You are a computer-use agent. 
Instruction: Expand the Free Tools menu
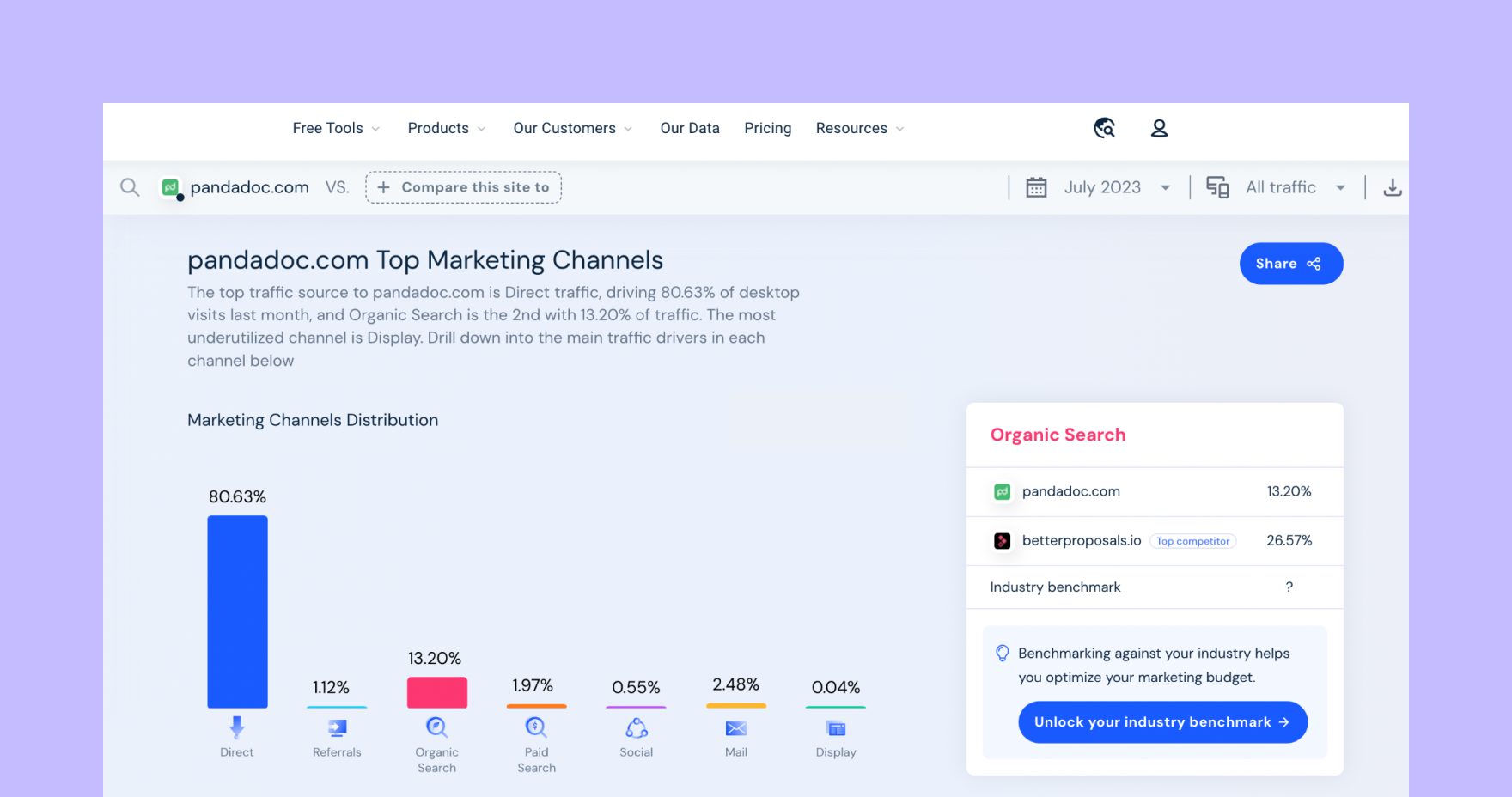click(x=336, y=128)
